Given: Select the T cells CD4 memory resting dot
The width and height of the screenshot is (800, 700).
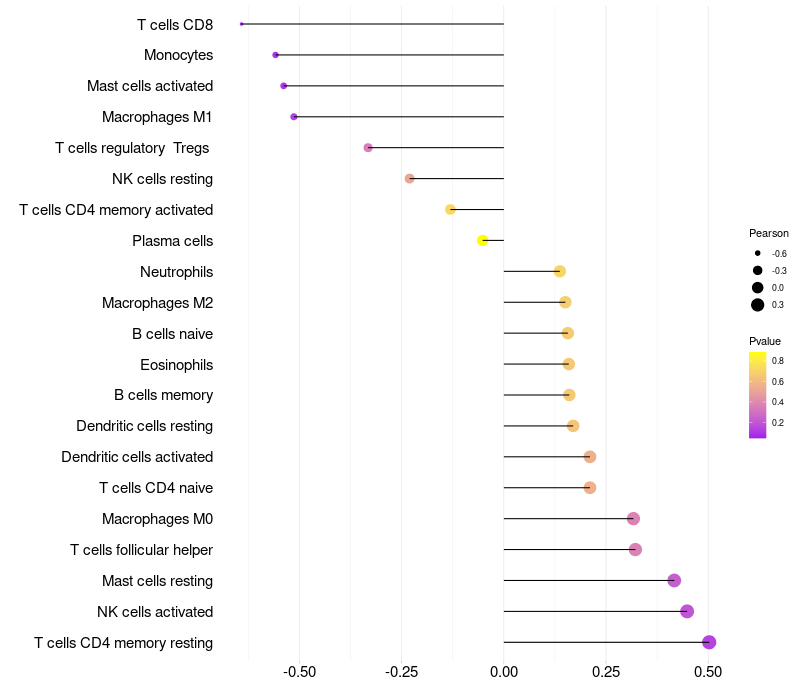Looking at the screenshot, I should (709, 642).
